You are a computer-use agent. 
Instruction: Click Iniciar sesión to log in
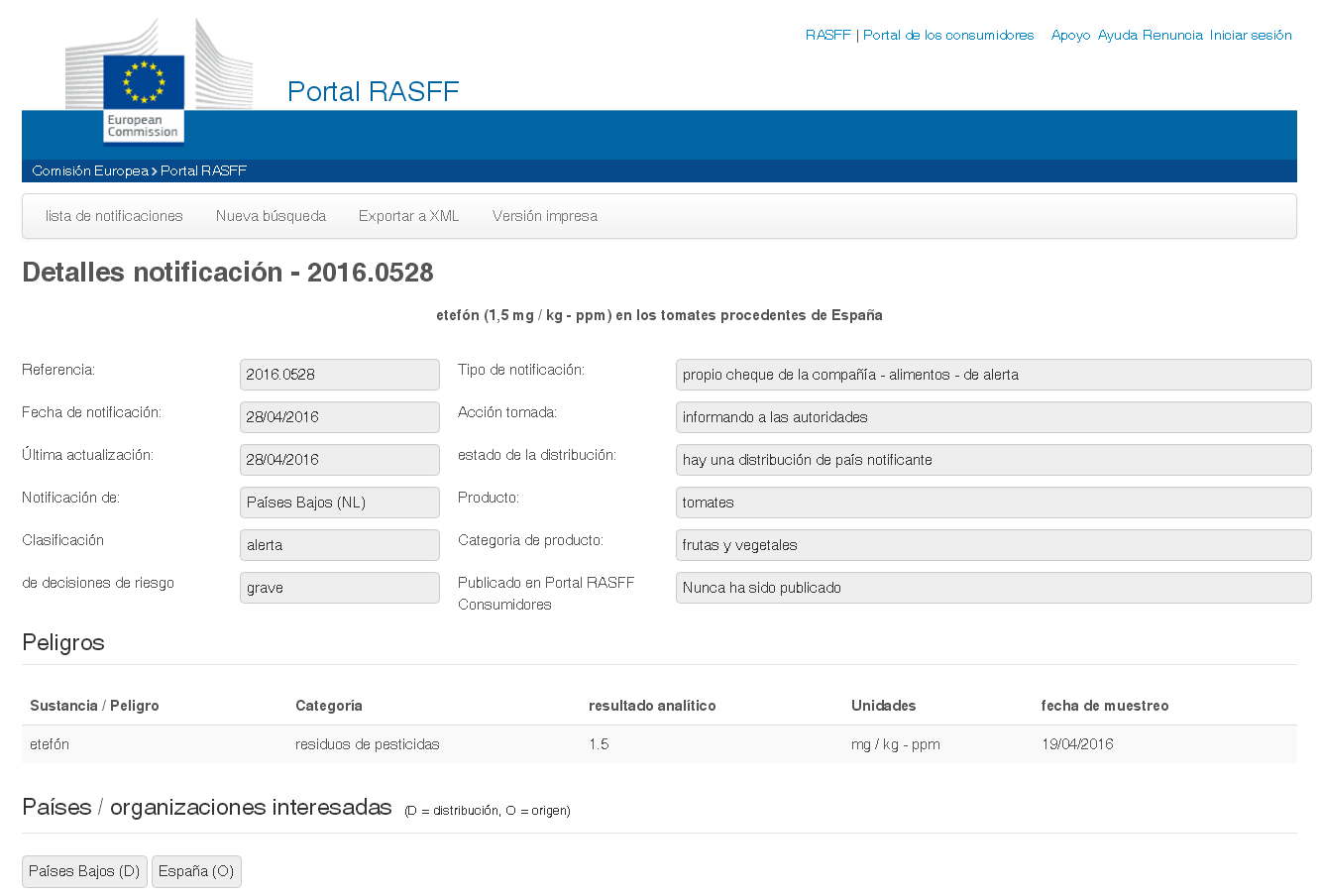point(1251,35)
